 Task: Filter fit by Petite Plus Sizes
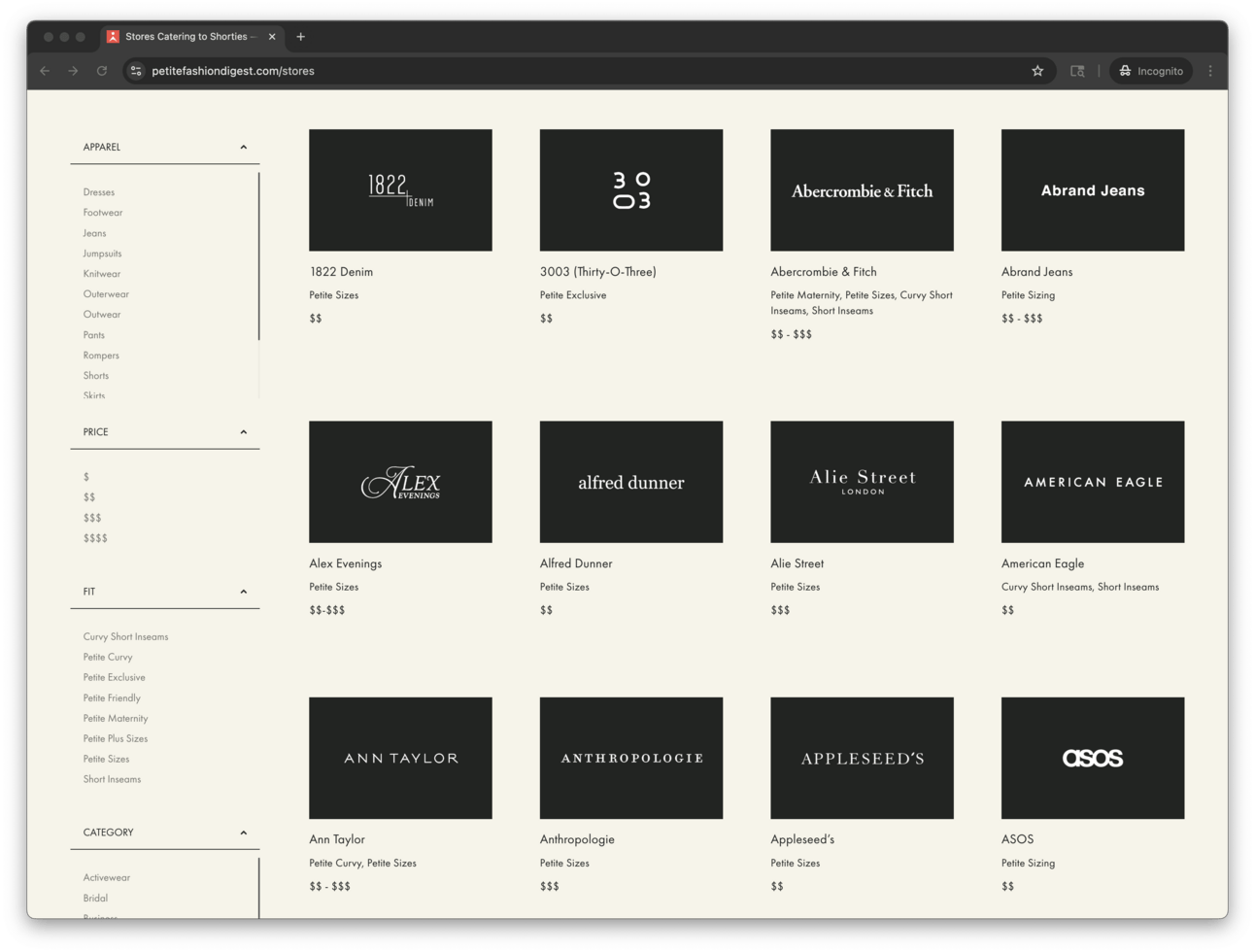116,739
